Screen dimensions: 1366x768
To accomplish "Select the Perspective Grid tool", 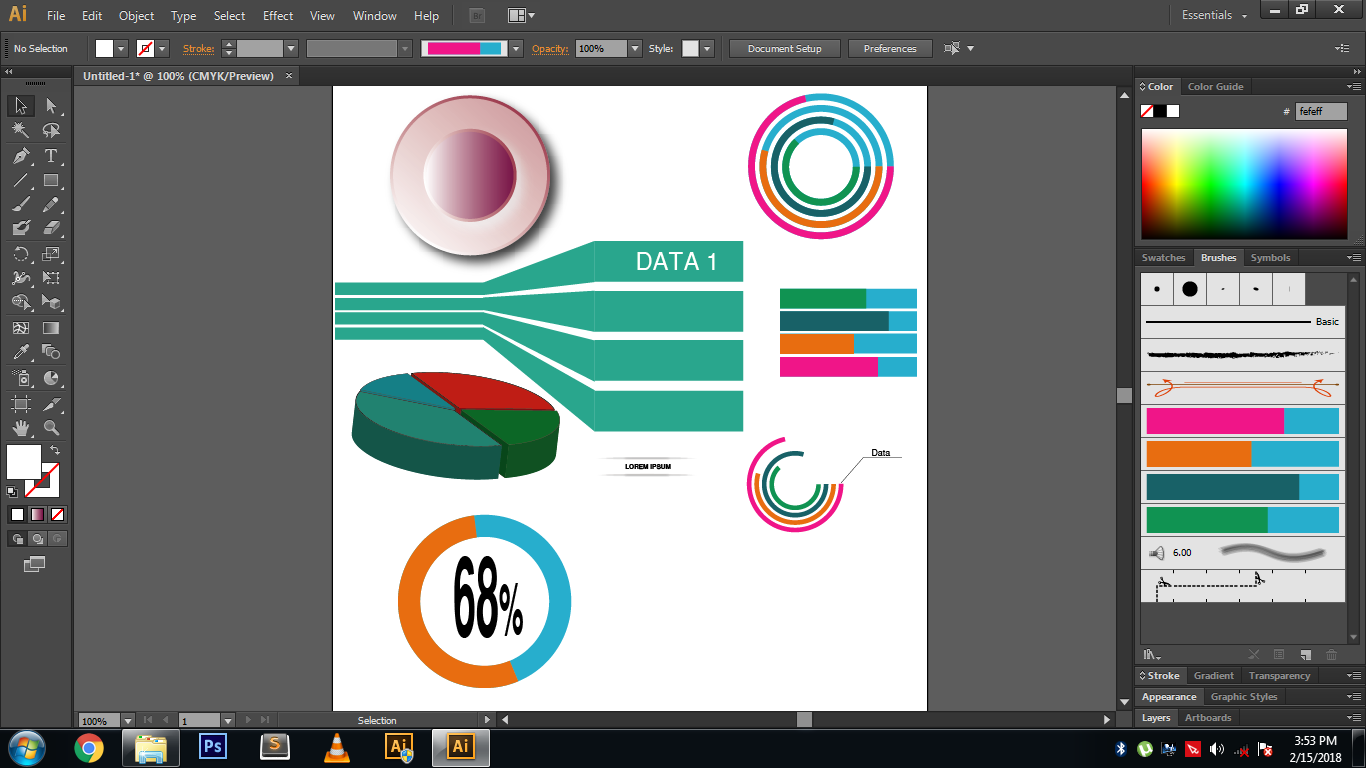I will [51, 303].
